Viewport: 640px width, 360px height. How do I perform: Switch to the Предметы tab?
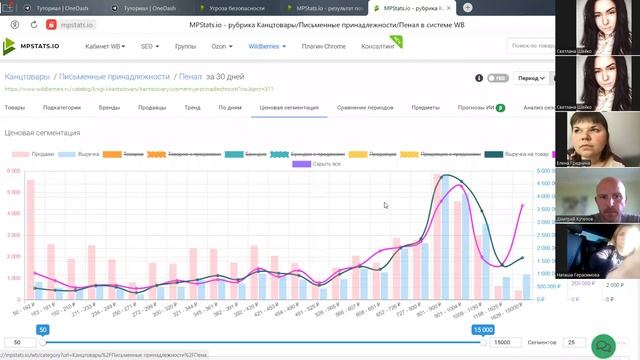426,108
